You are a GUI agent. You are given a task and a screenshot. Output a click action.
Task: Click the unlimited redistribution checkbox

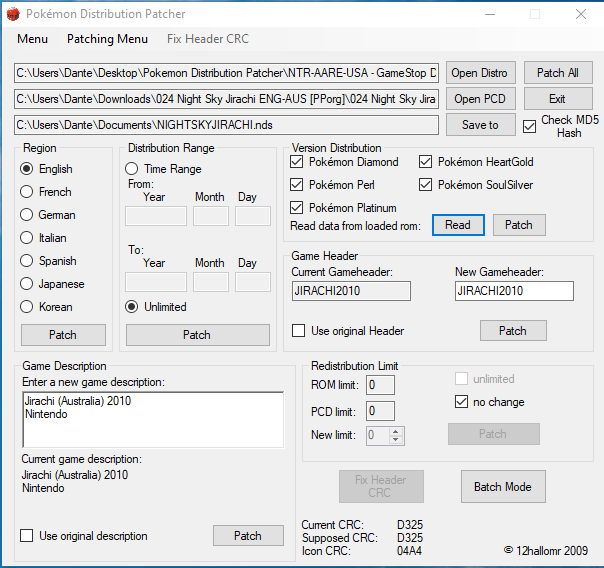[x=461, y=379]
